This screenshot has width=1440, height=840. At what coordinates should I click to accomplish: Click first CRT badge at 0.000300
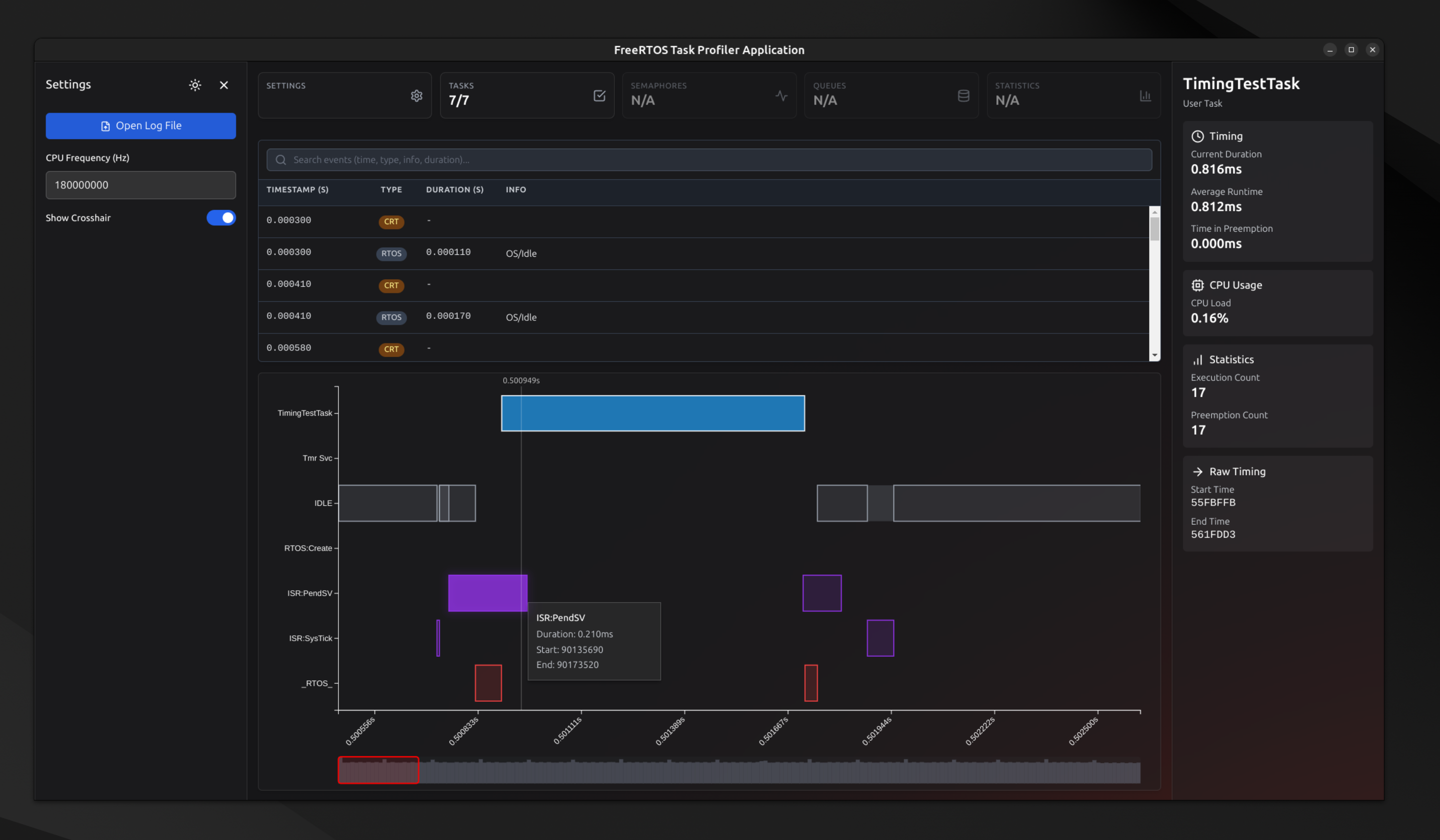[392, 222]
